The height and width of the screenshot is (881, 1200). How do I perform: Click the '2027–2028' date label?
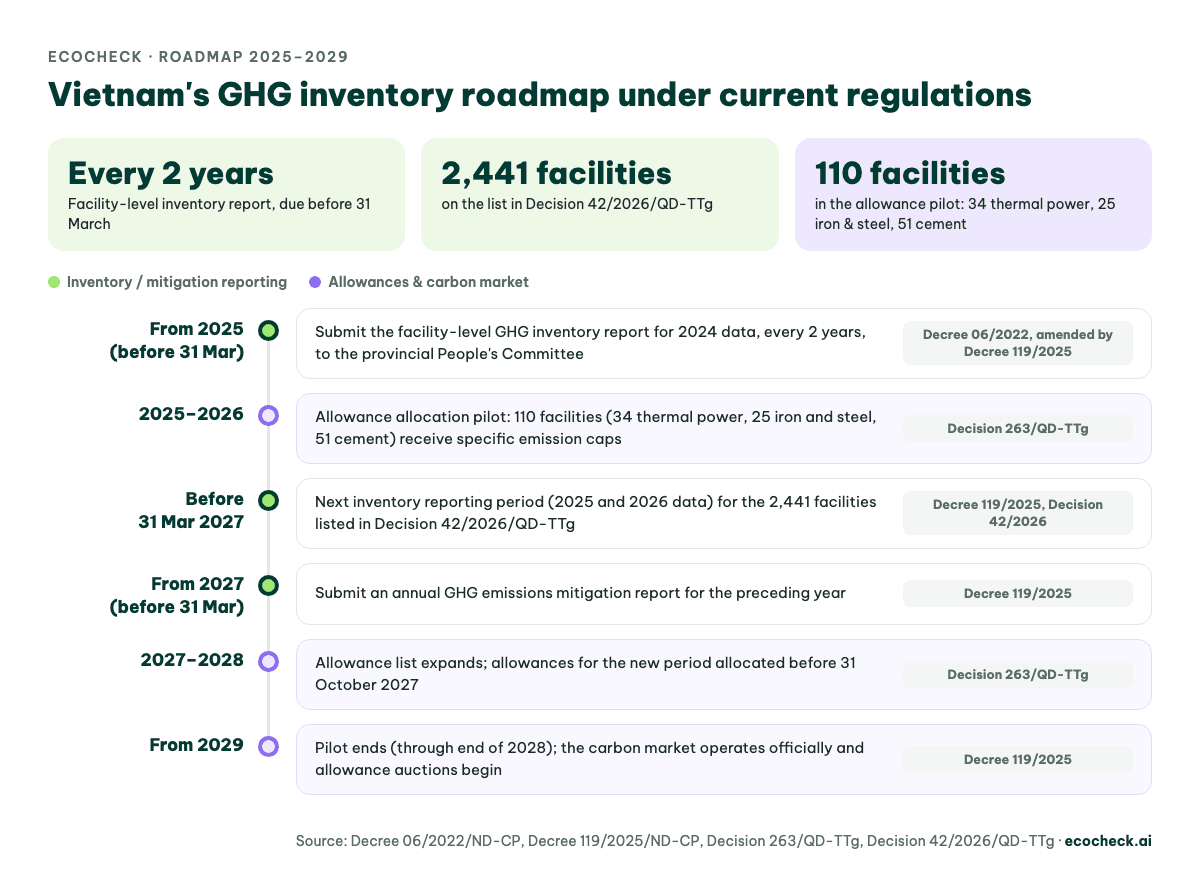click(192, 660)
